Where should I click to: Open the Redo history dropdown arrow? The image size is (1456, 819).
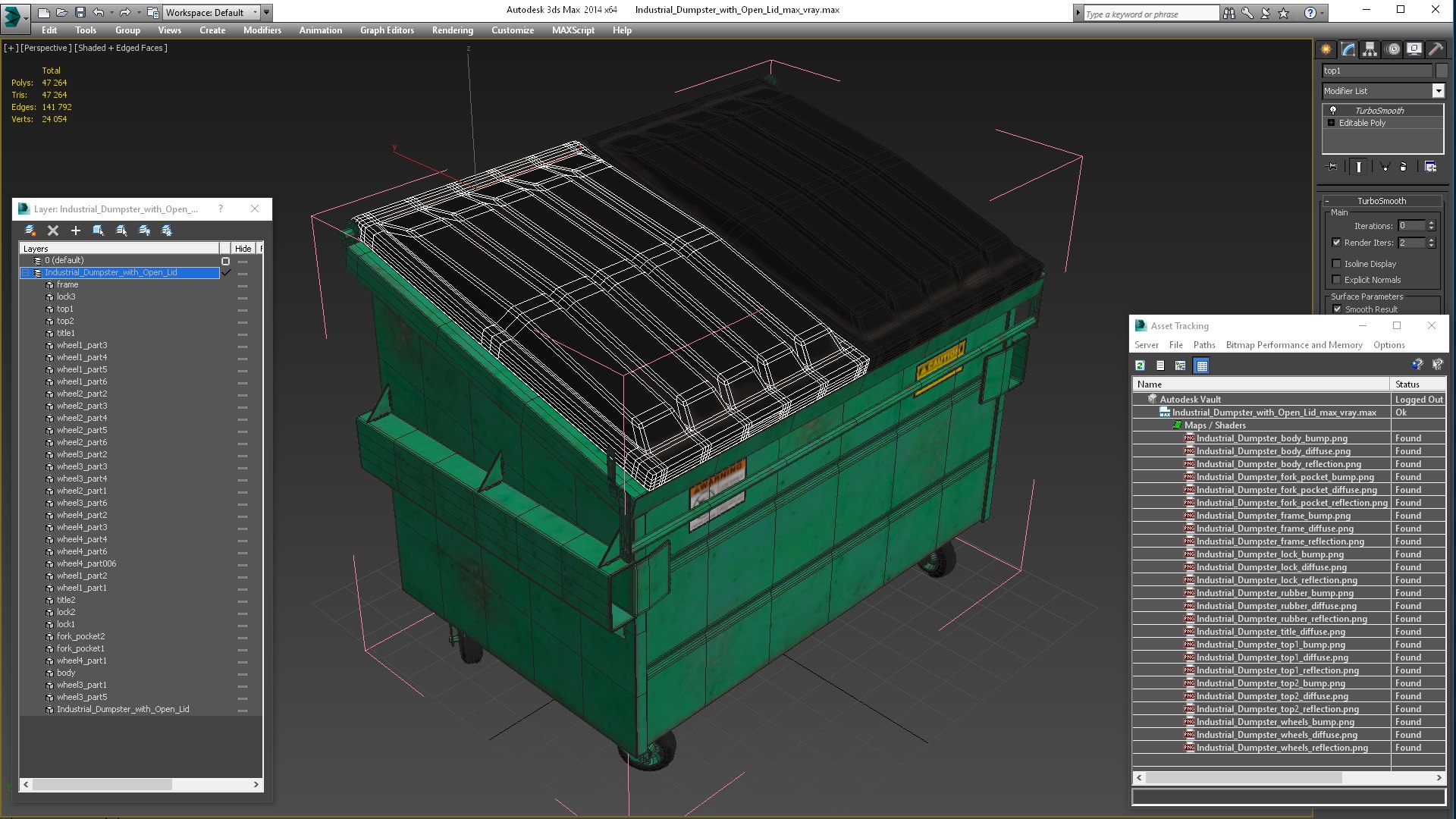(139, 13)
